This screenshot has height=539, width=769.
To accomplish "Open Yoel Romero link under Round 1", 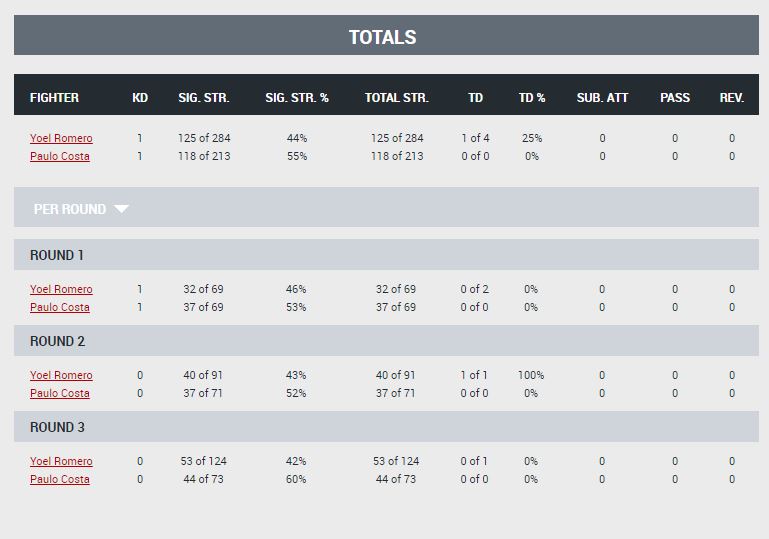I will click(61, 289).
